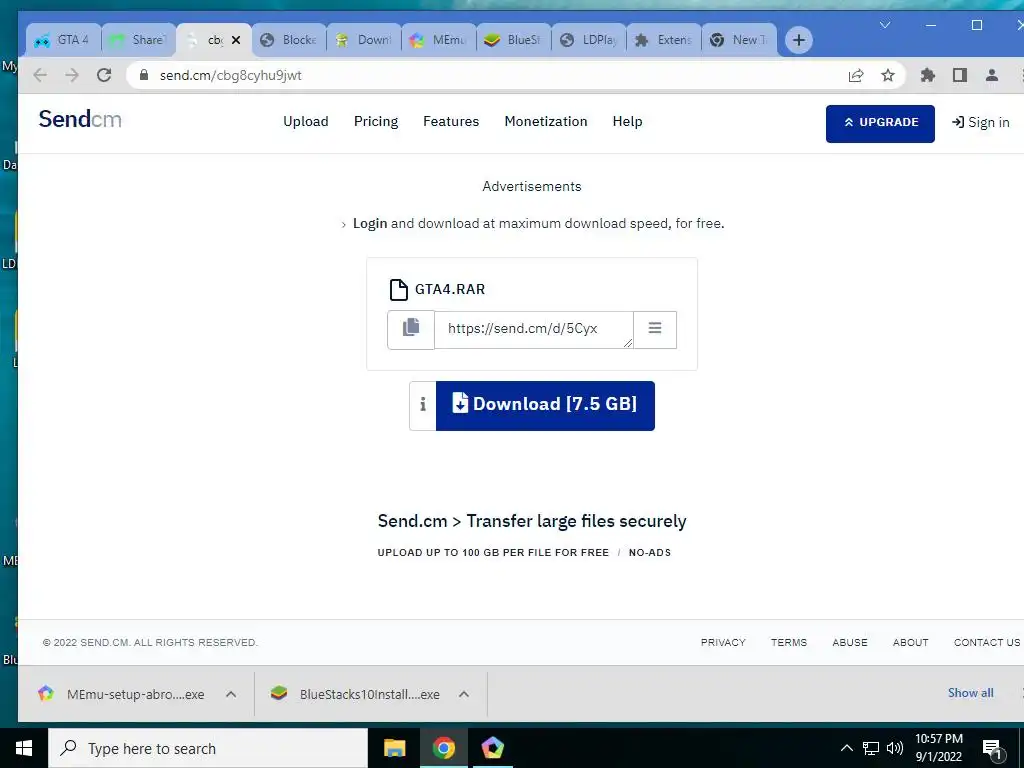The image size is (1024, 768).
Task: Click the Chrome icon in the taskbar
Action: 443,748
